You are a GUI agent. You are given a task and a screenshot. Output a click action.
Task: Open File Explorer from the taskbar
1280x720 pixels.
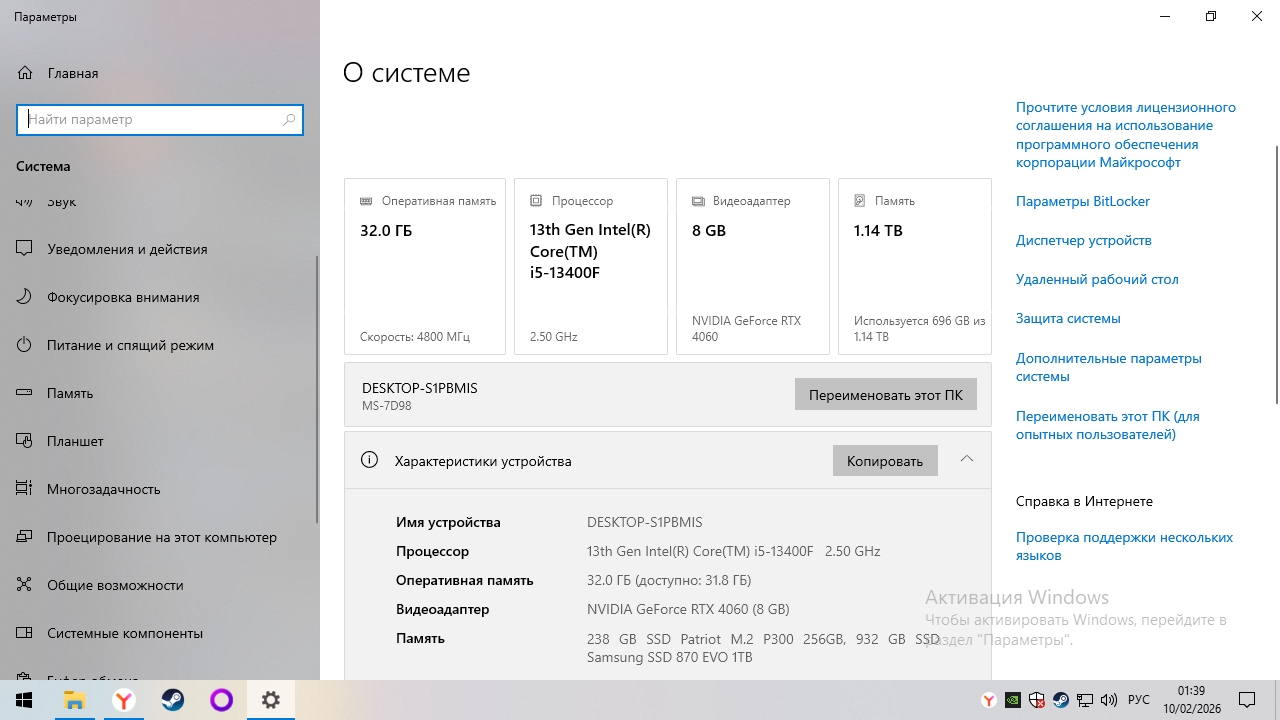coord(74,700)
